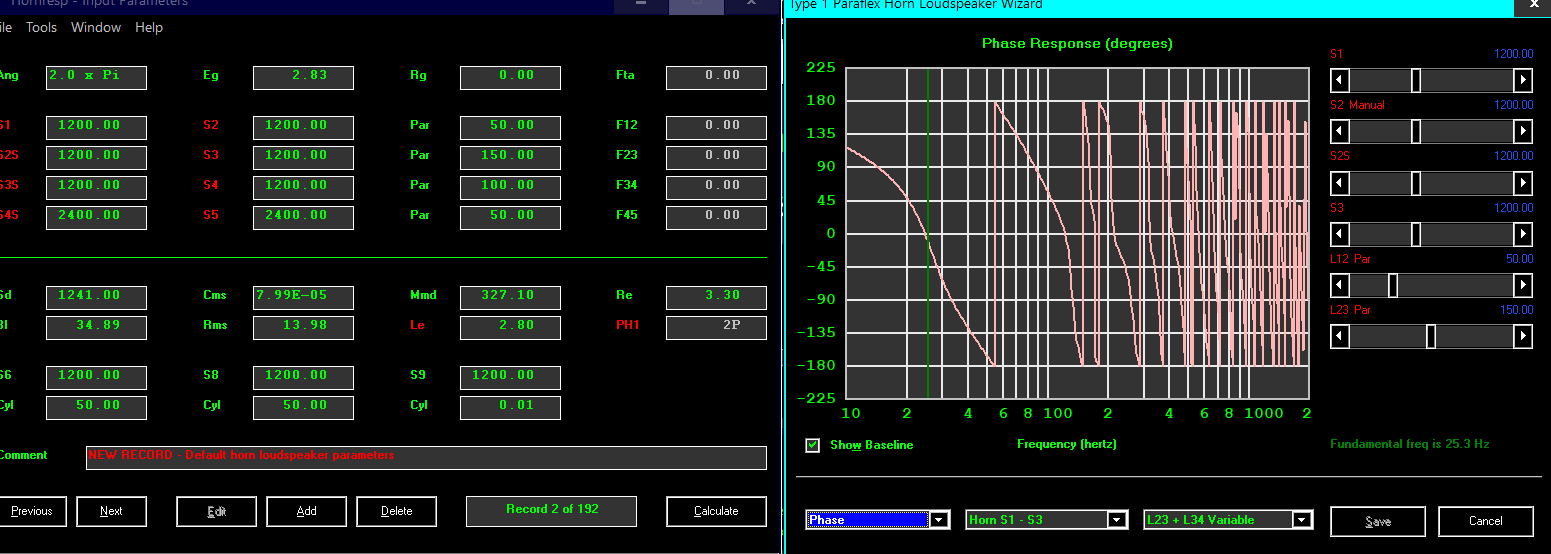The image size is (1551, 554).
Task: Click the Rg input field
Action: pyautogui.click(x=510, y=77)
